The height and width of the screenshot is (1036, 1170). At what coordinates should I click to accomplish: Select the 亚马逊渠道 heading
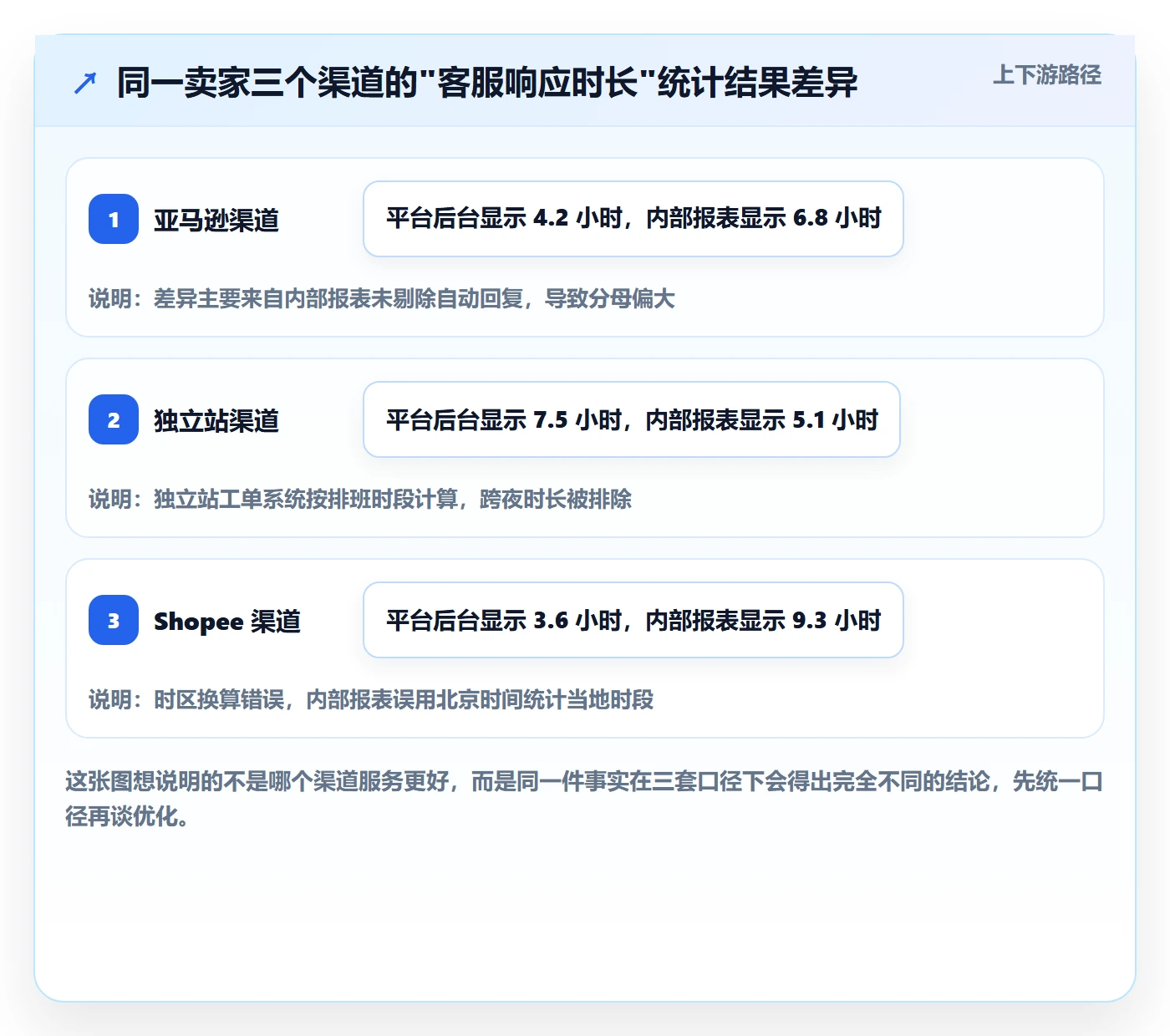(x=216, y=220)
